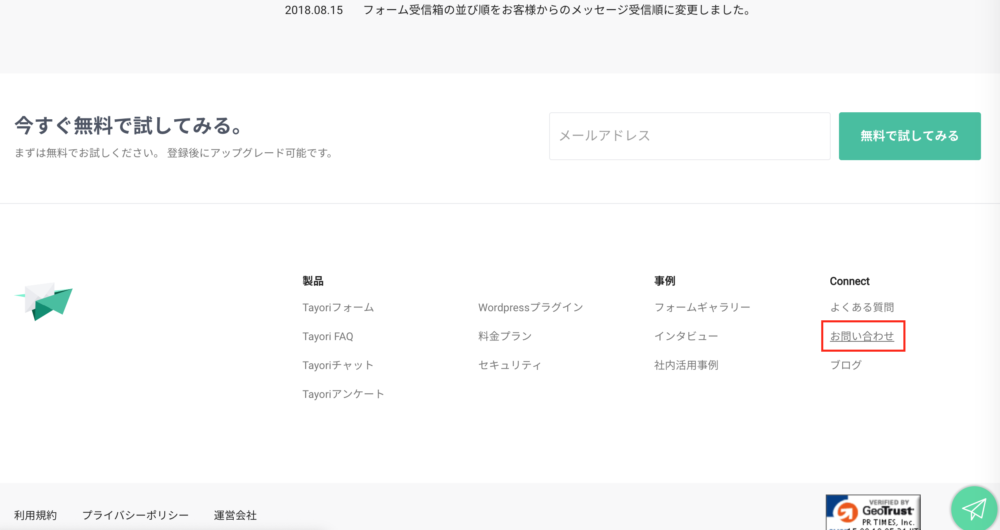
Task: Visit the ブログ link
Action: click(845, 365)
